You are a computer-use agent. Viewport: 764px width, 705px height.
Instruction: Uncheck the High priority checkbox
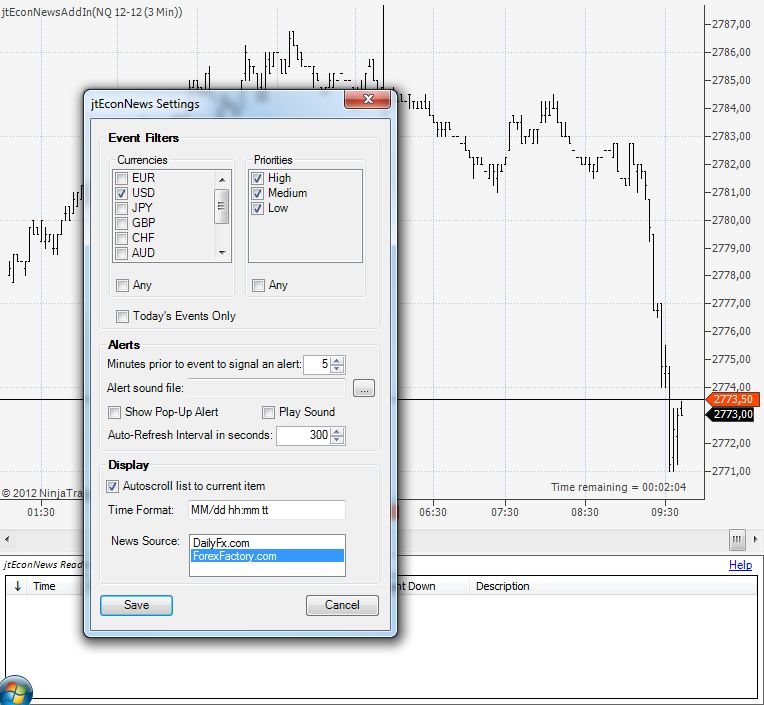click(258, 178)
